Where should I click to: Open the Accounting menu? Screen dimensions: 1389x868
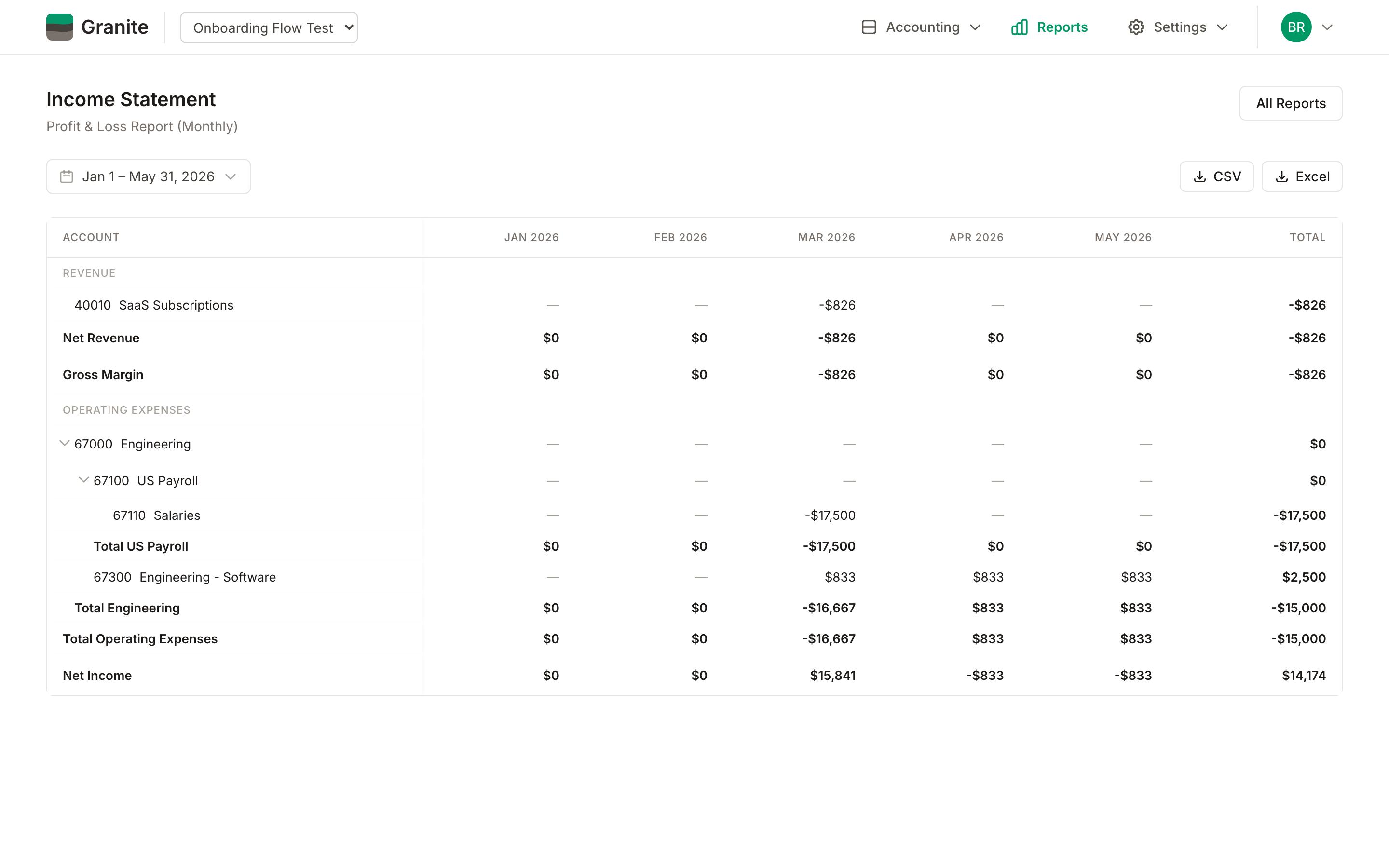pos(921,27)
